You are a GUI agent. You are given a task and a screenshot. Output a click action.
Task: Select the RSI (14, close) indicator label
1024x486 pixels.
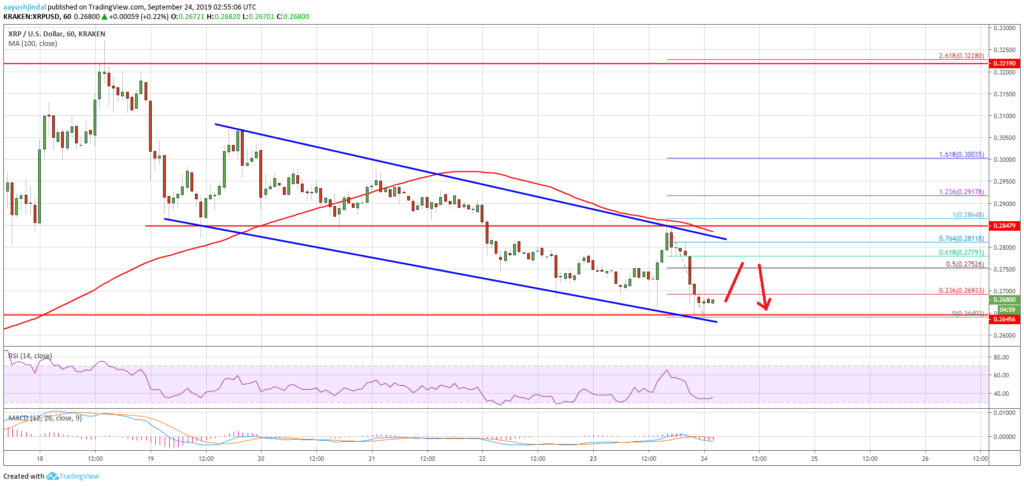pyautogui.click(x=30, y=356)
